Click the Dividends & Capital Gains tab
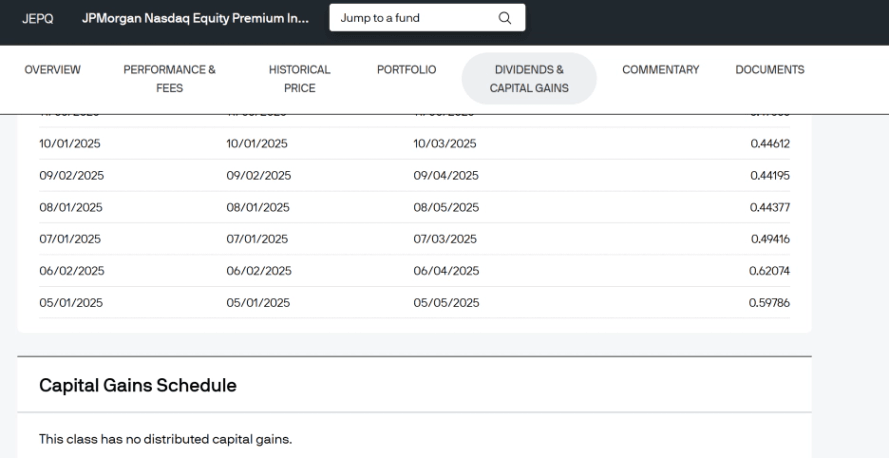This screenshot has width=889, height=458. 529,78
